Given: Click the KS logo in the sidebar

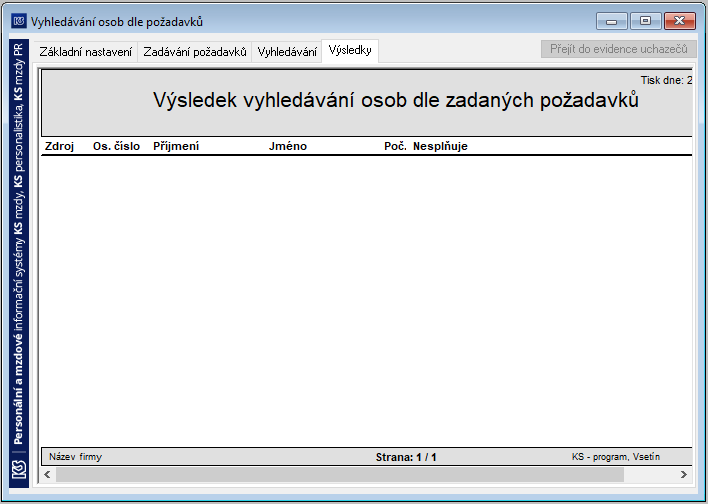Looking at the screenshot, I should pyautogui.click(x=19, y=470).
